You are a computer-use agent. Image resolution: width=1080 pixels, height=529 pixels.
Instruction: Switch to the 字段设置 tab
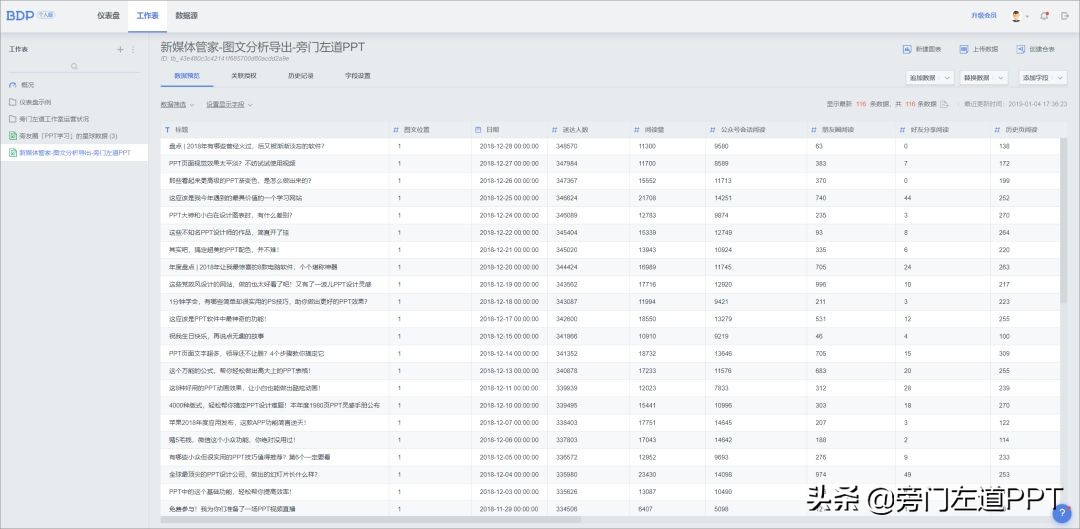coord(357,76)
